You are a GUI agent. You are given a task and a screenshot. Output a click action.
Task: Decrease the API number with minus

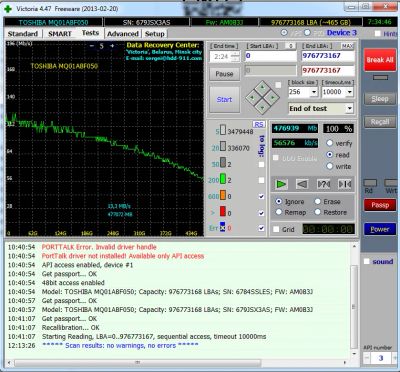(367, 358)
